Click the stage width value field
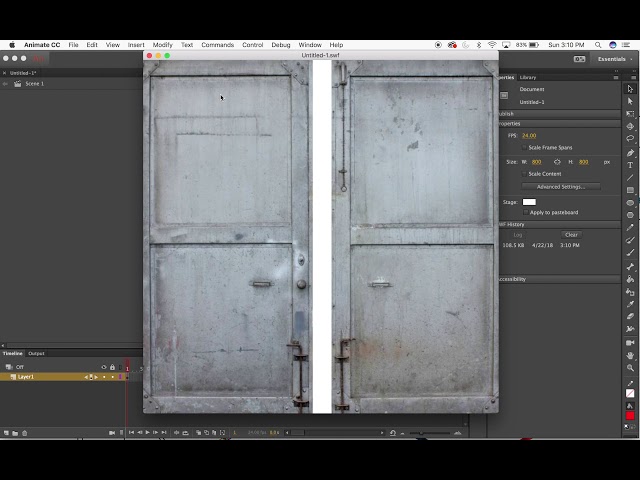Screen dimensions: 640x480 point(536,162)
